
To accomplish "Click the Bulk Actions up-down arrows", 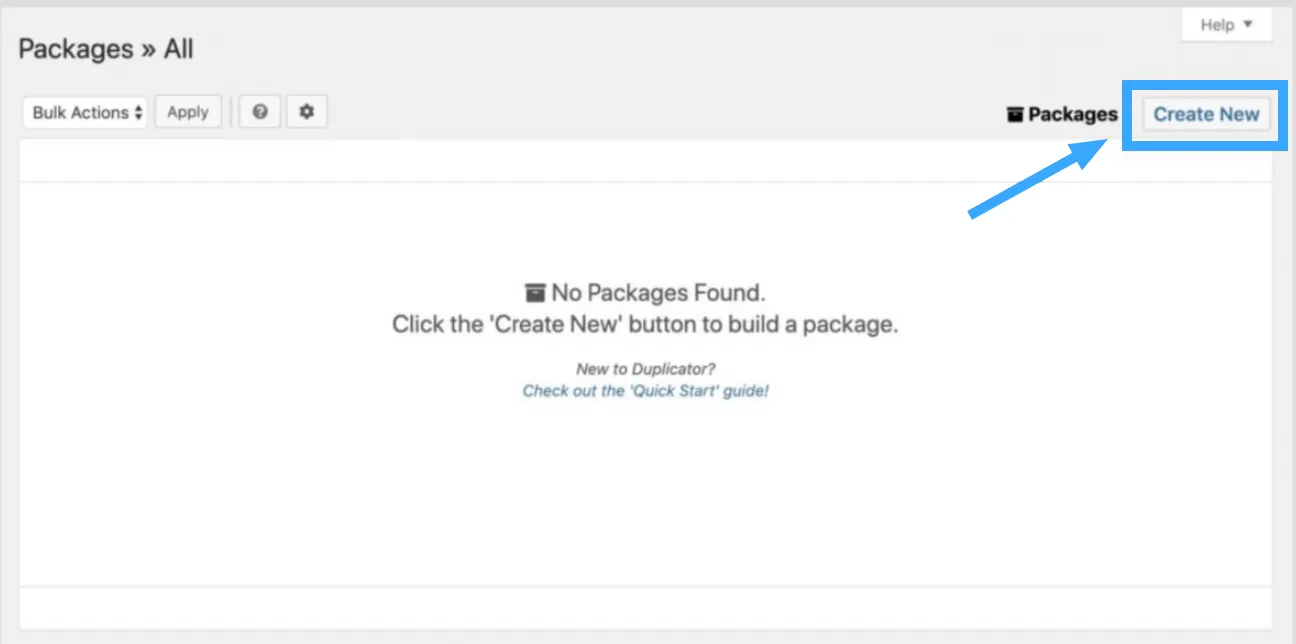I will (138, 112).
